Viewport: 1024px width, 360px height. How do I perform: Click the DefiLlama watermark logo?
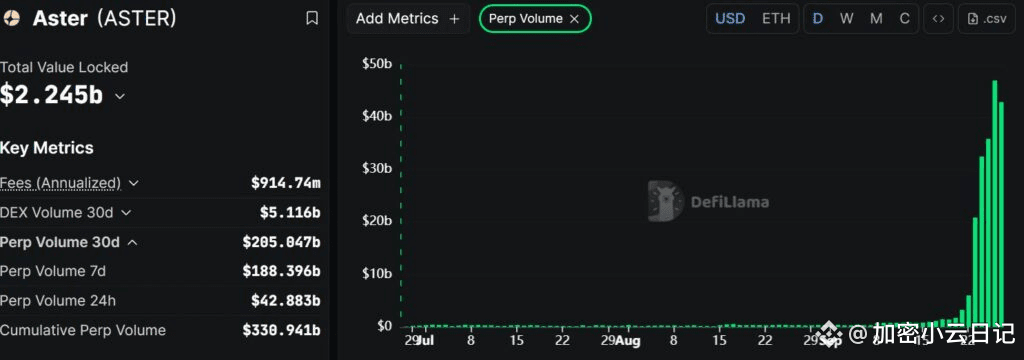tap(665, 201)
